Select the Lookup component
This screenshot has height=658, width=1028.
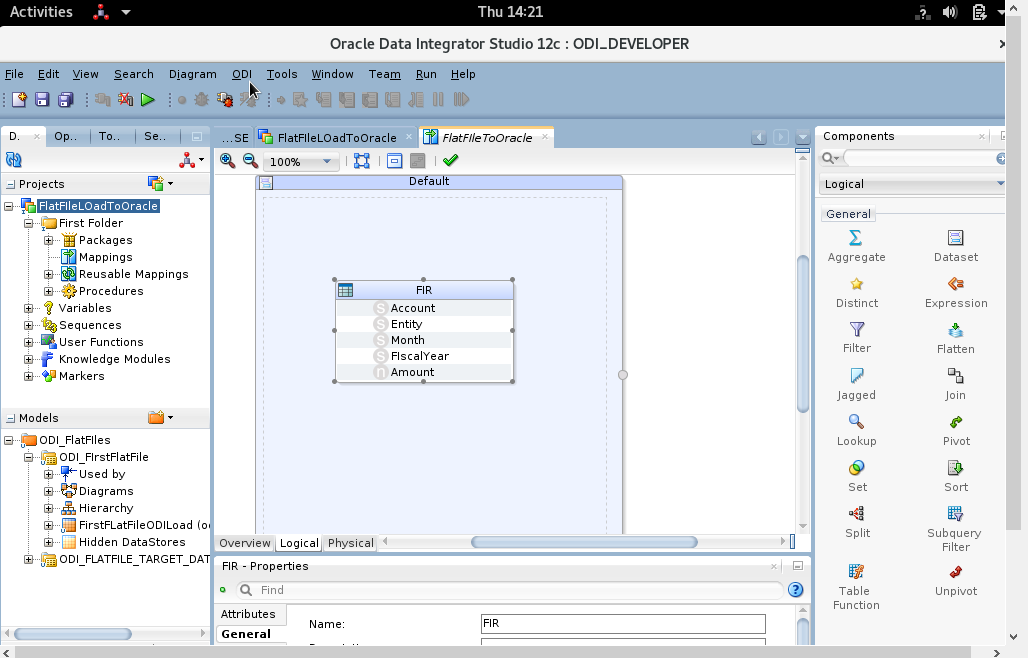pyautogui.click(x=856, y=429)
